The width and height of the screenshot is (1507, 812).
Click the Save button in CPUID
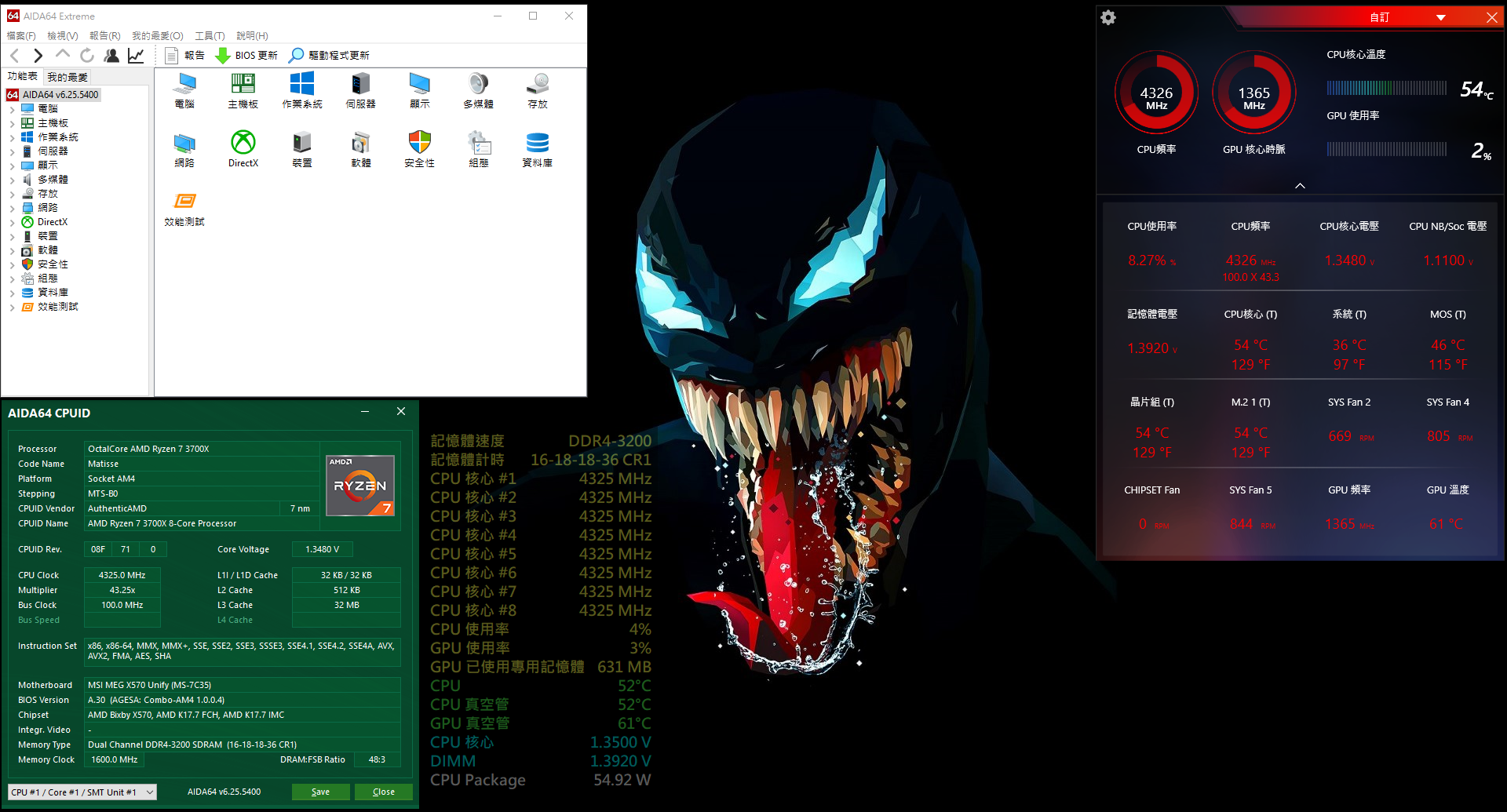click(320, 792)
